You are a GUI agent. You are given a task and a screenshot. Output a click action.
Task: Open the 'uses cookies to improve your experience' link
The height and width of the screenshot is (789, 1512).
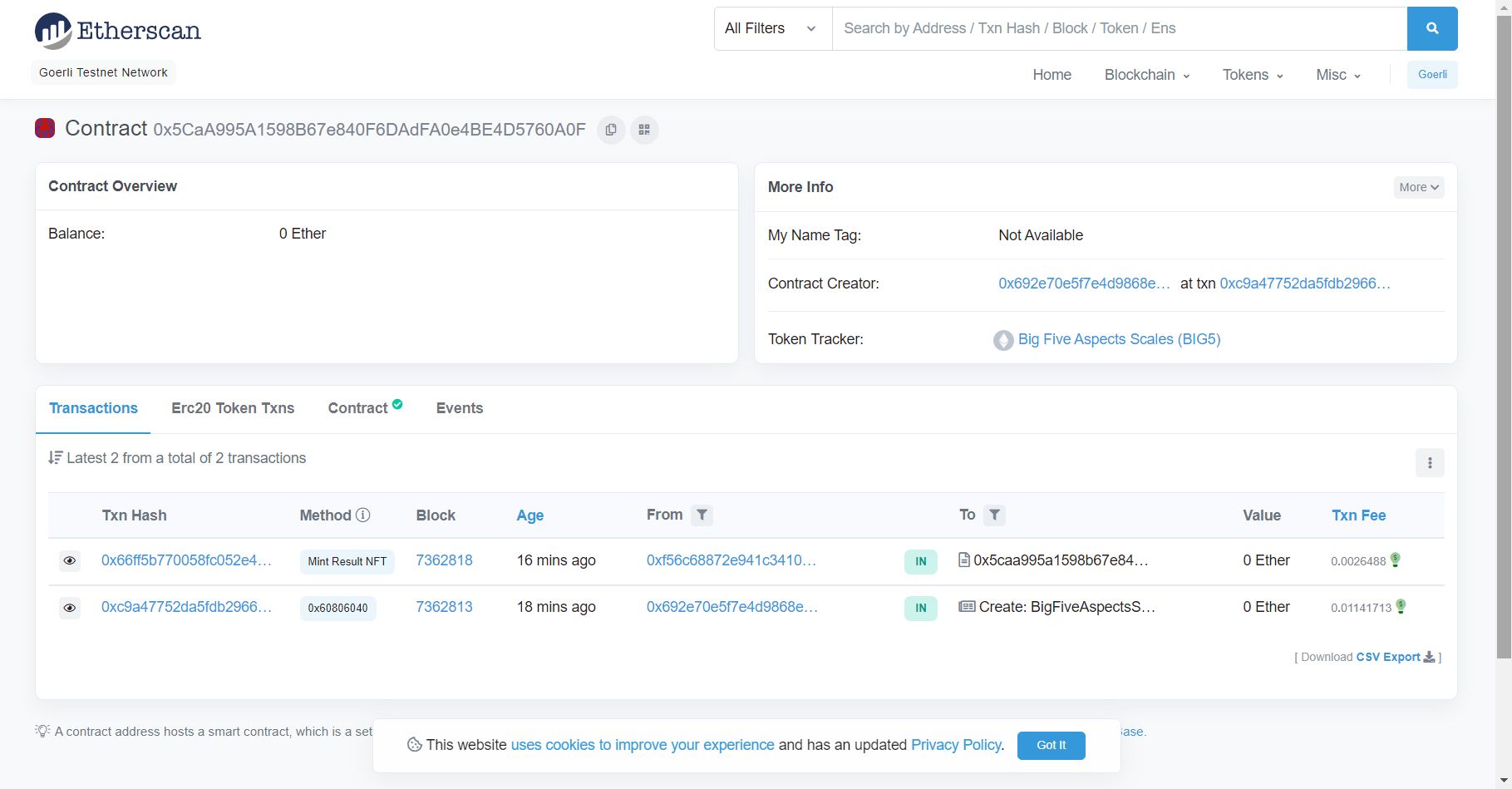tap(643, 745)
